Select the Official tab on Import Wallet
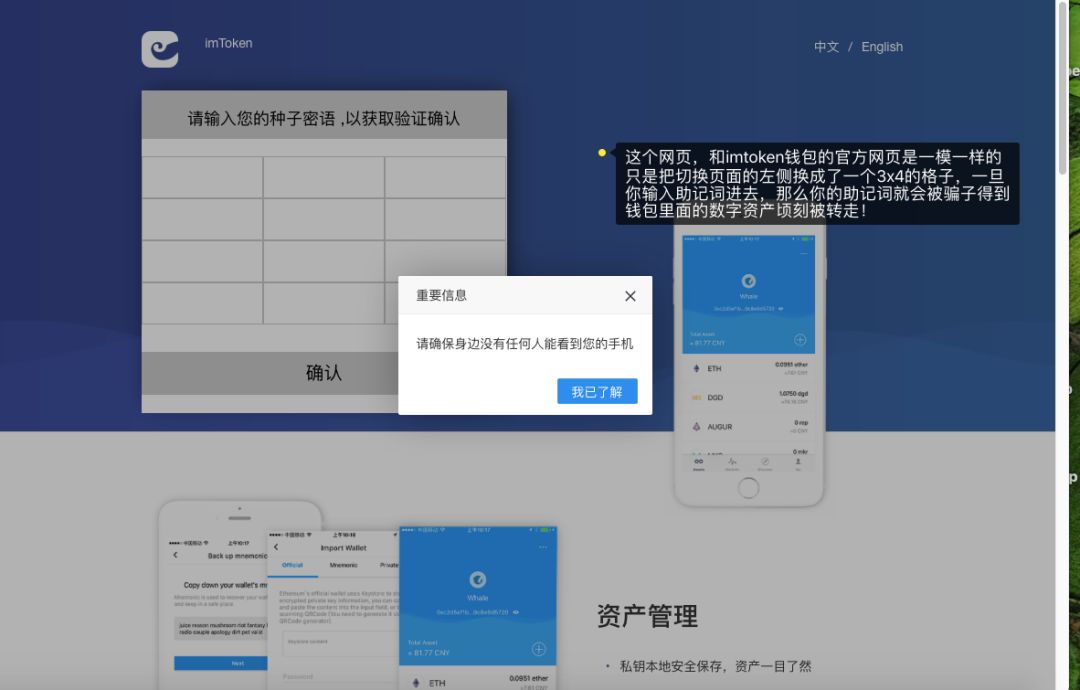The width and height of the screenshot is (1080, 690). pos(294,565)
